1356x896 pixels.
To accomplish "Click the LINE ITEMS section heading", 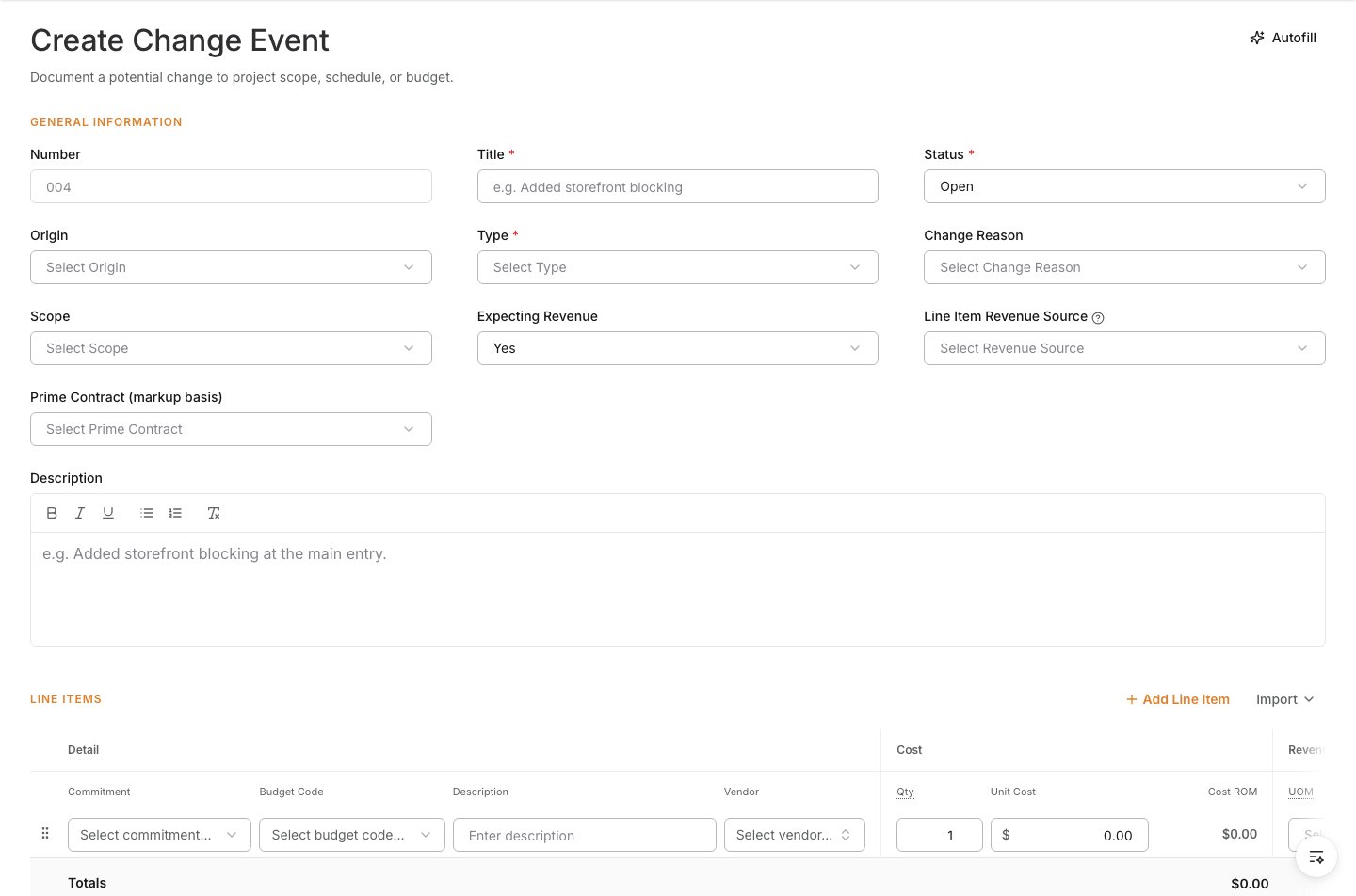I will (66, 699).
